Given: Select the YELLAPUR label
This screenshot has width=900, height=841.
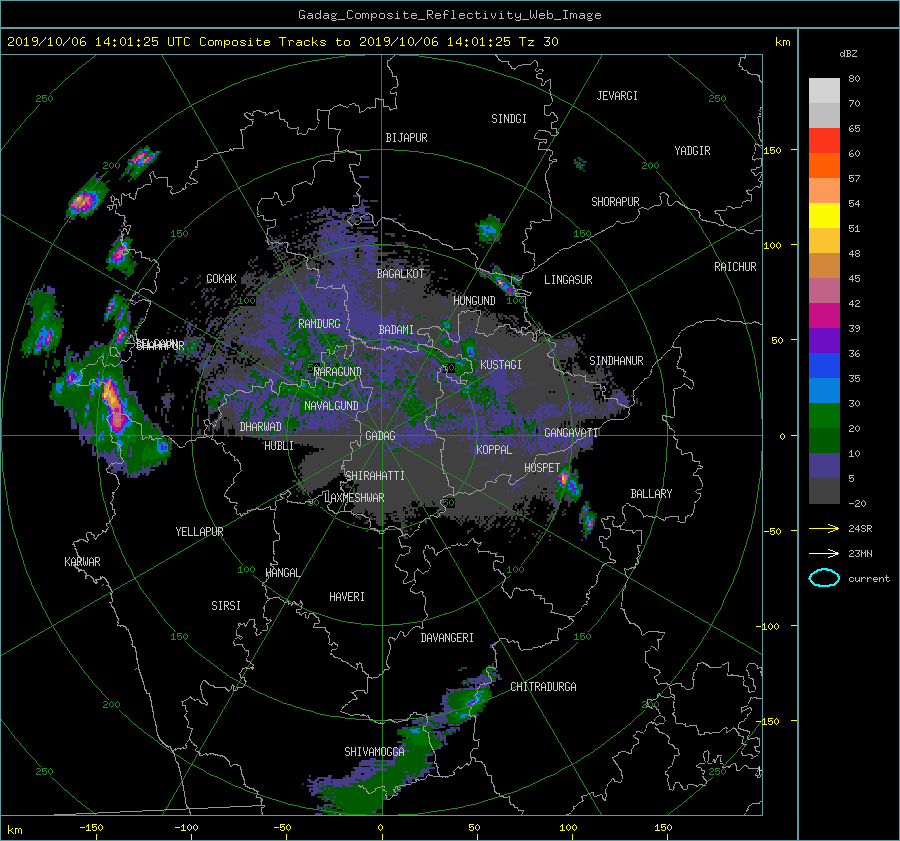Looking at the screenshot, I should pyautogui.click(x=199, y=532).
